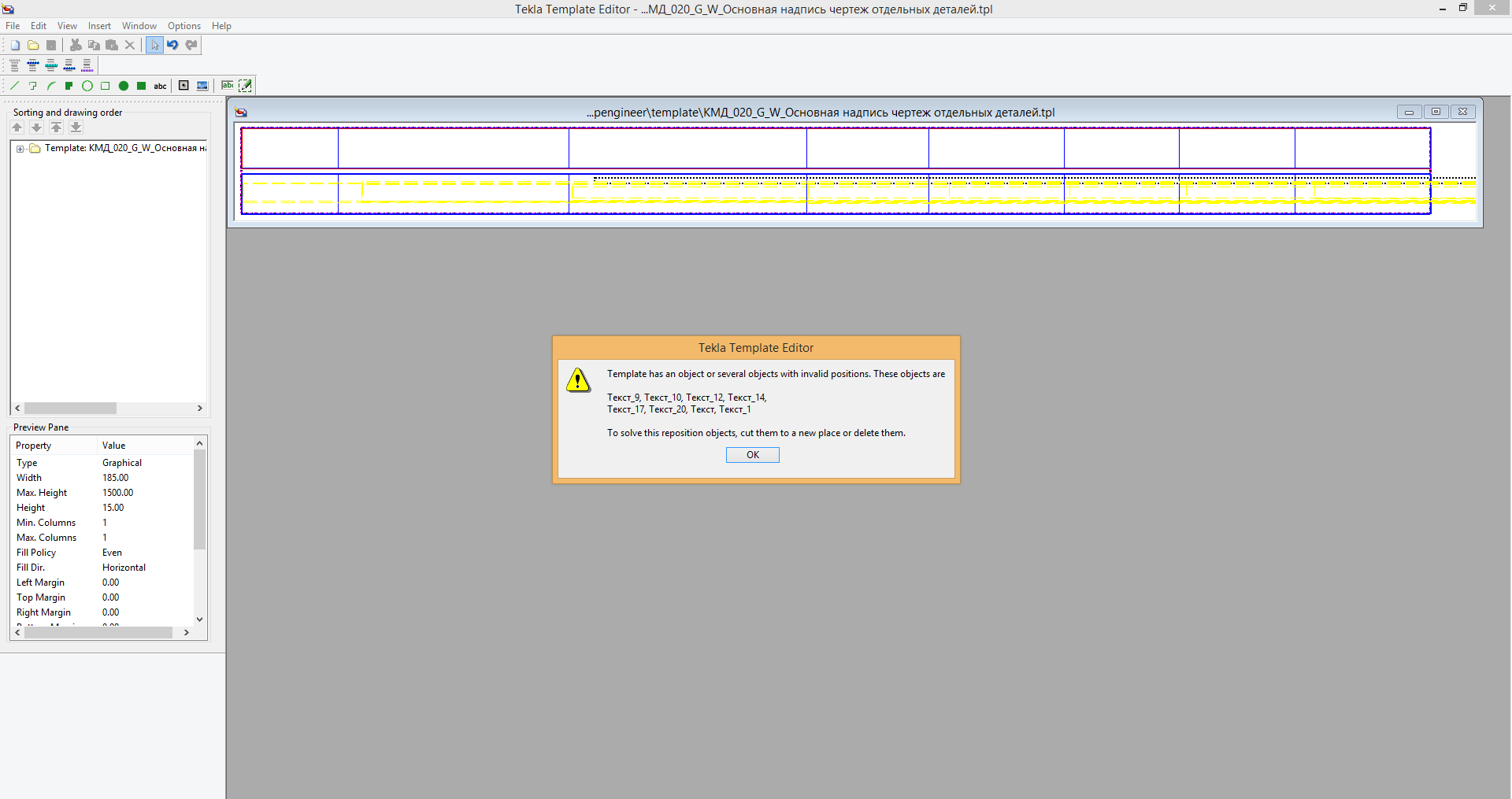Click the Copy toolbar icon
Screen dimensions: 1512x799
tap(94, 45)
